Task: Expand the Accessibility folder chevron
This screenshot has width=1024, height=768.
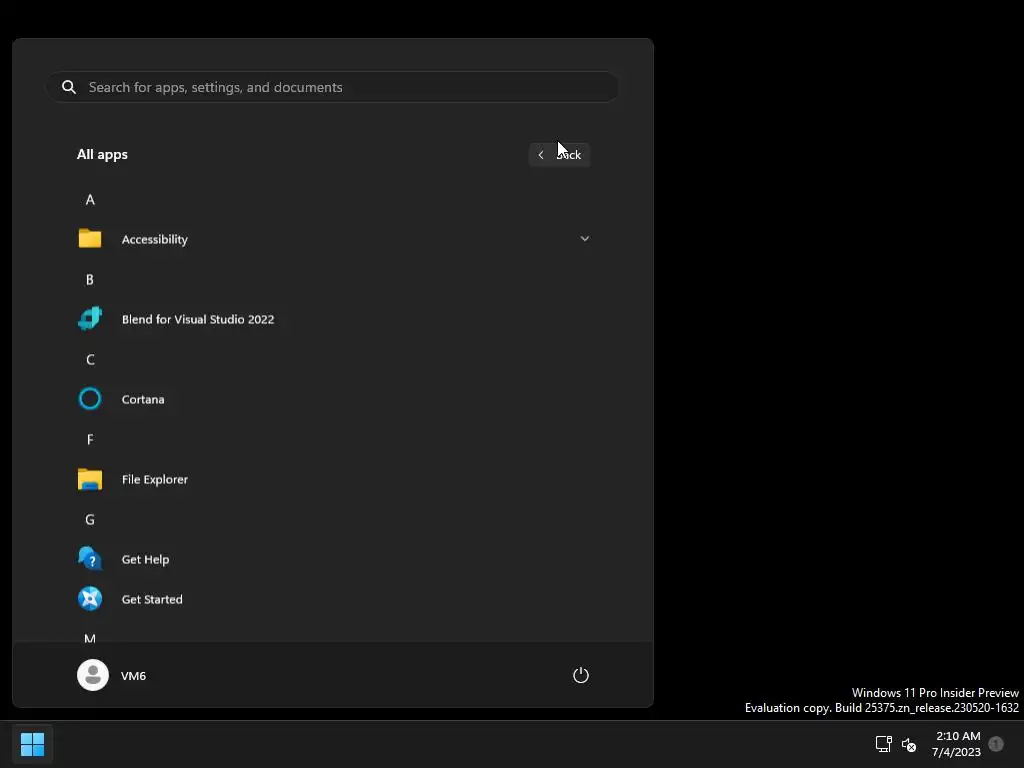Action: coord(584,238)
